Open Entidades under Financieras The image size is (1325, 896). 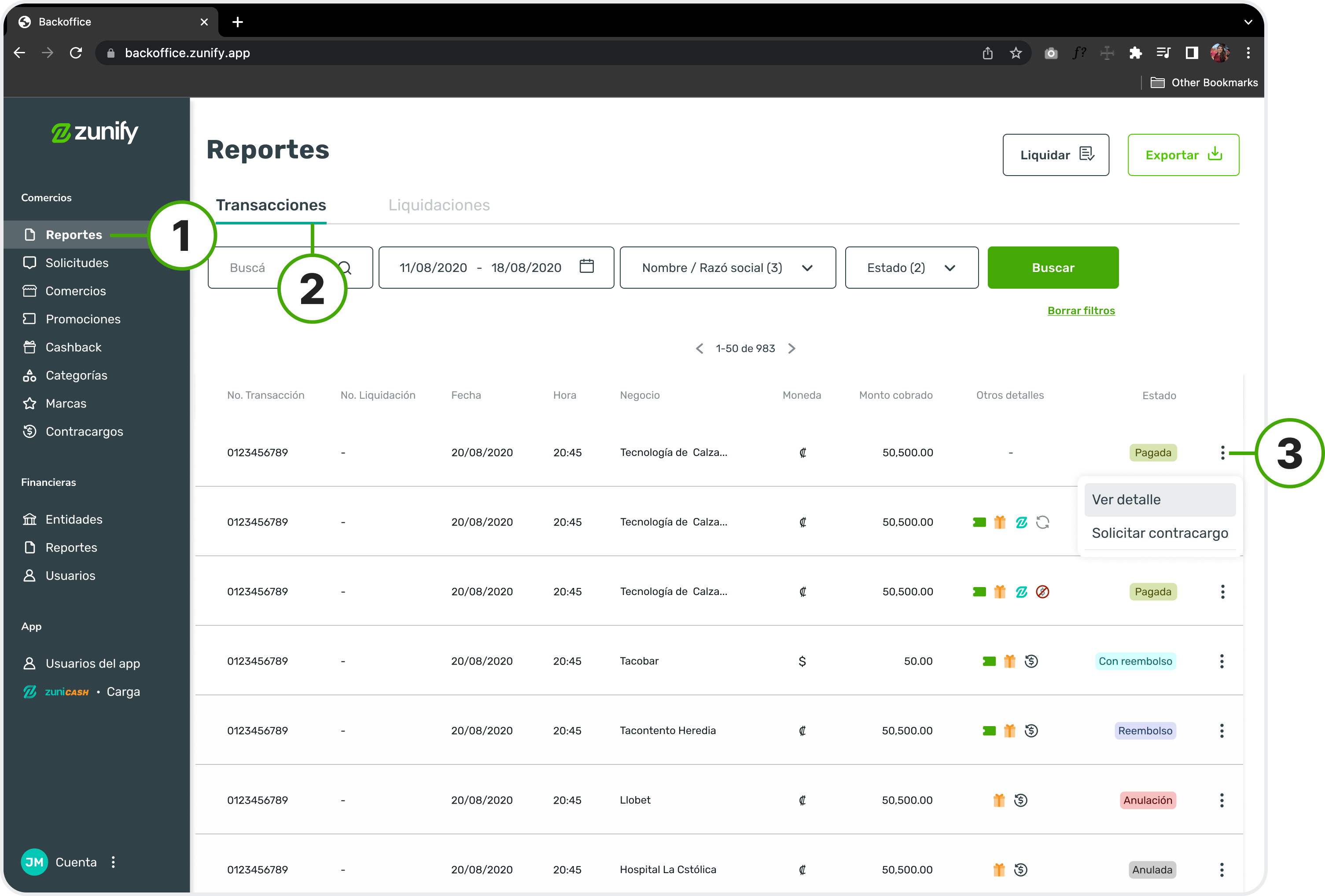(74, 519)
